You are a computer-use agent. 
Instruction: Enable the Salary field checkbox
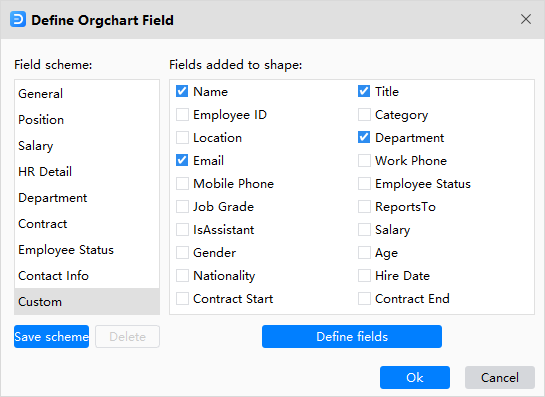point(364,229)
